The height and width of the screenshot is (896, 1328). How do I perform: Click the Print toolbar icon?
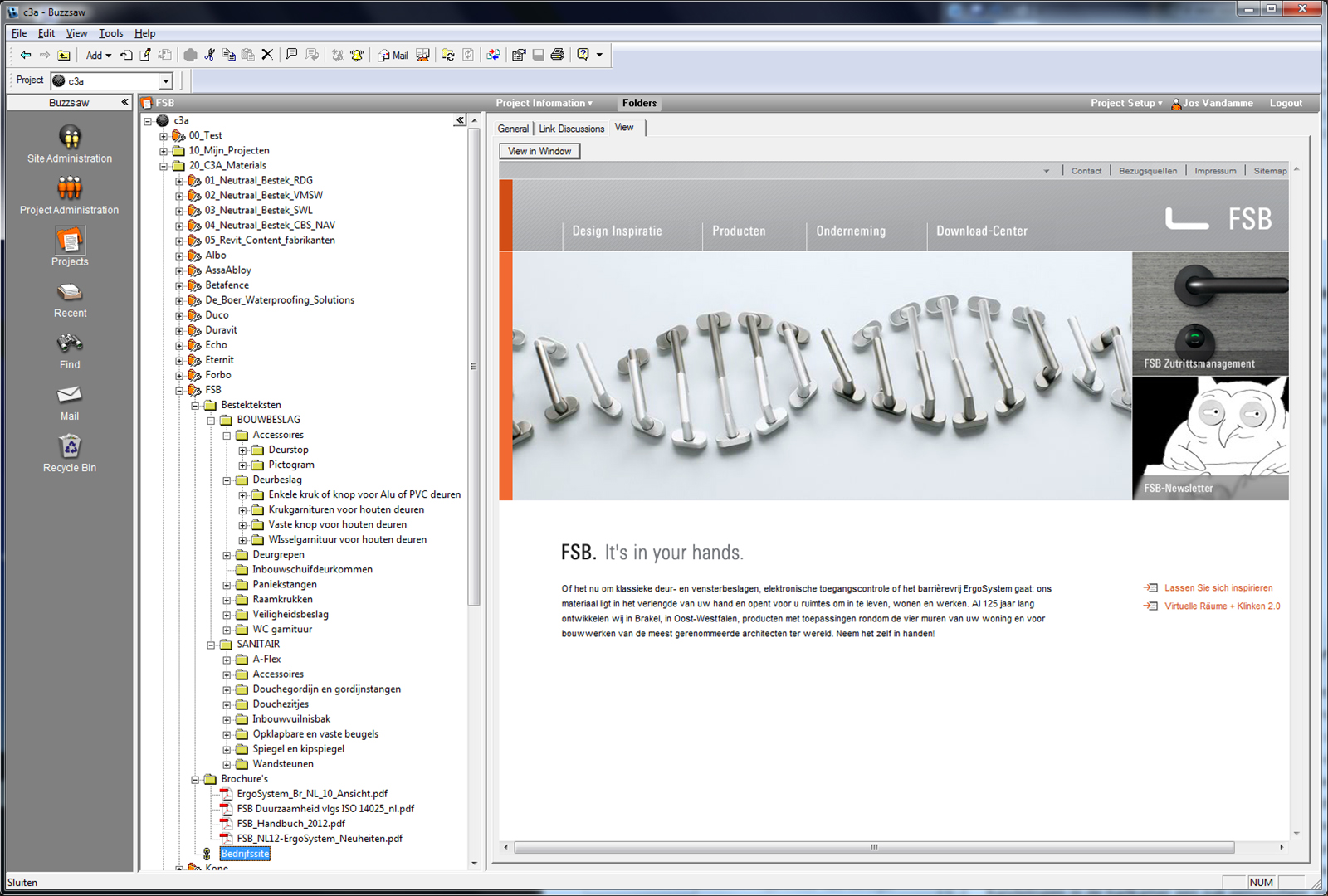pos(558,55)
